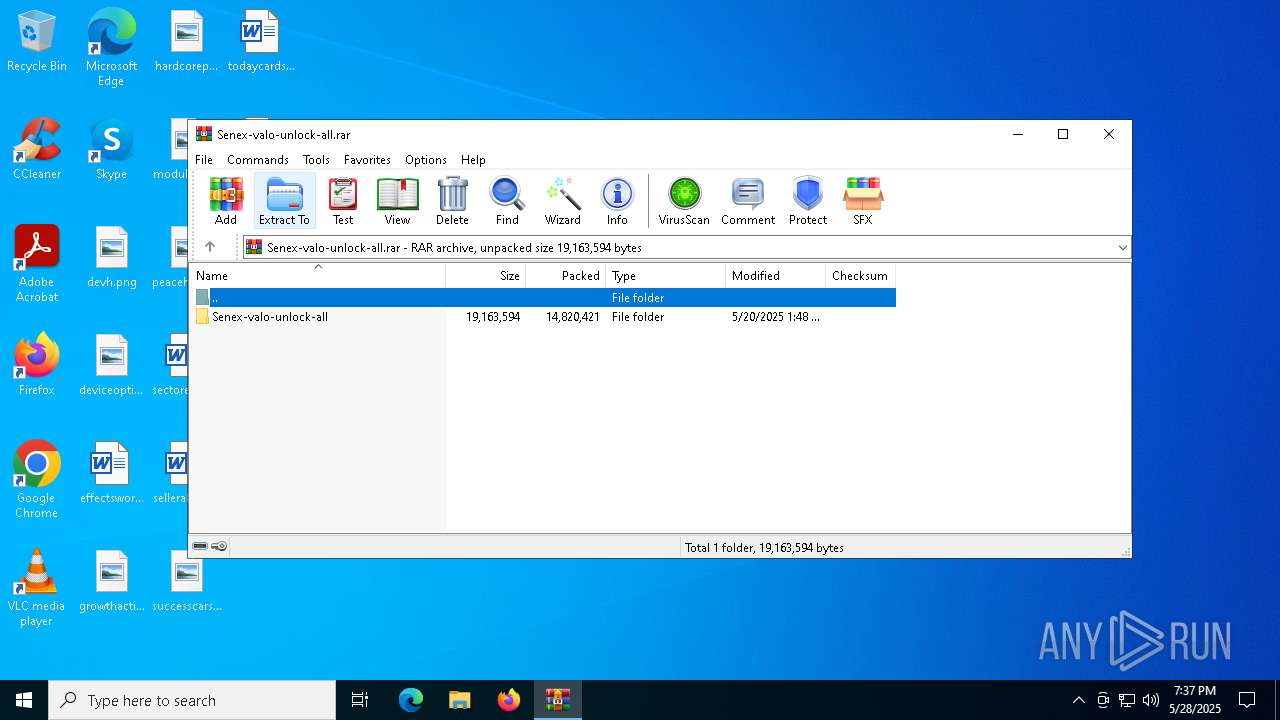
Task: Sort by the Modified column header
Action: click(776, 276)
